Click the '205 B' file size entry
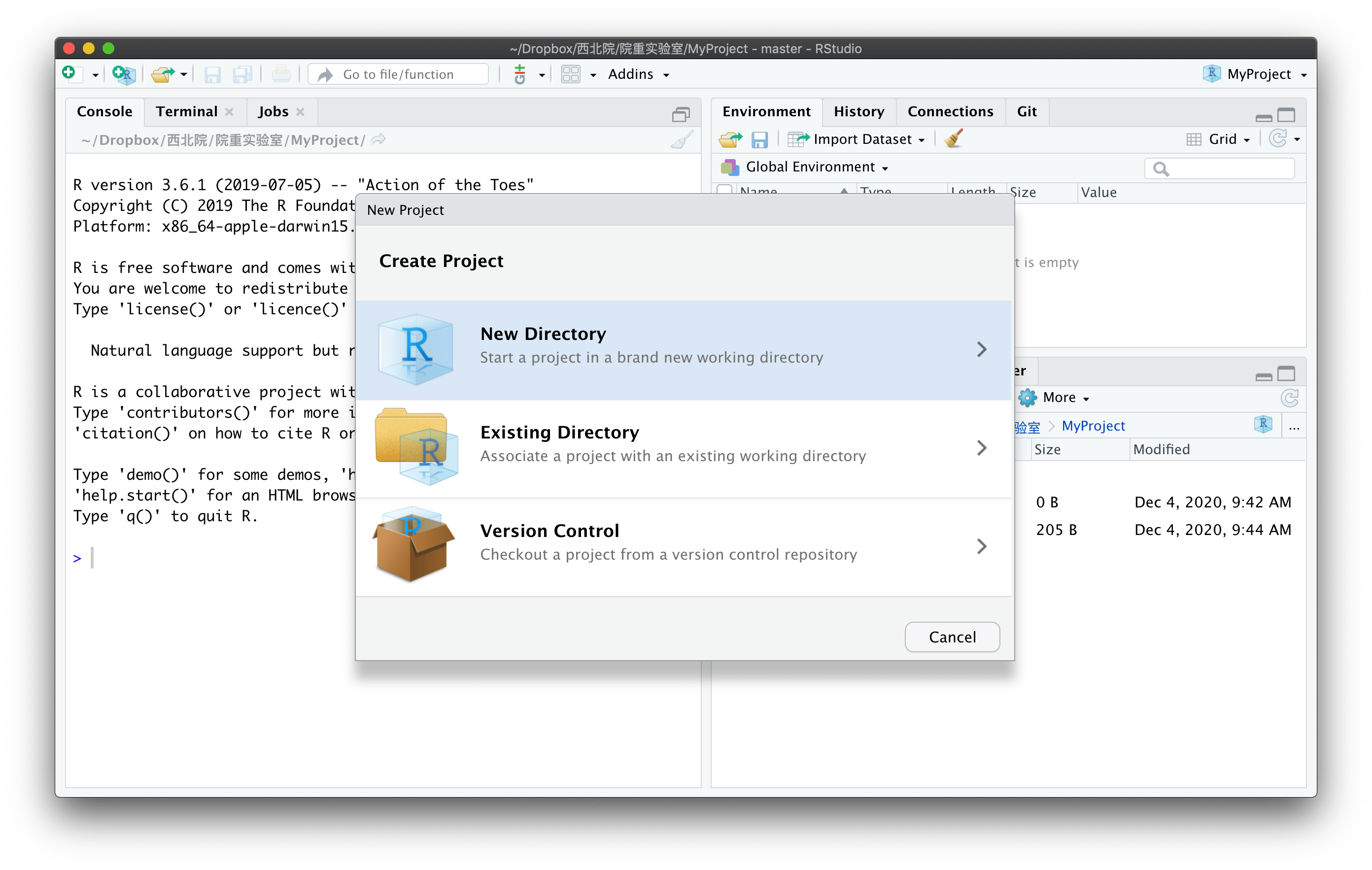The width and height of the screenshot is (1372, 870). point(1056,530)
